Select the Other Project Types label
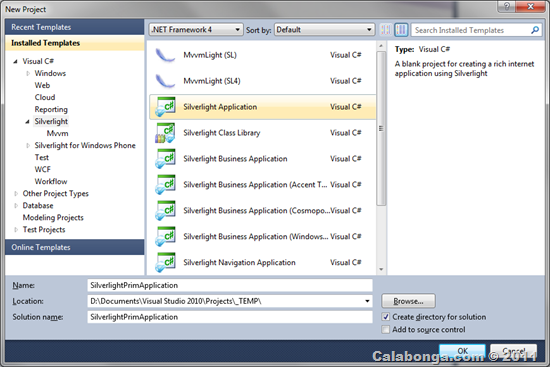The width and height of the screenshot is (550, 367). pyautogui.click(x=55, y=194)
